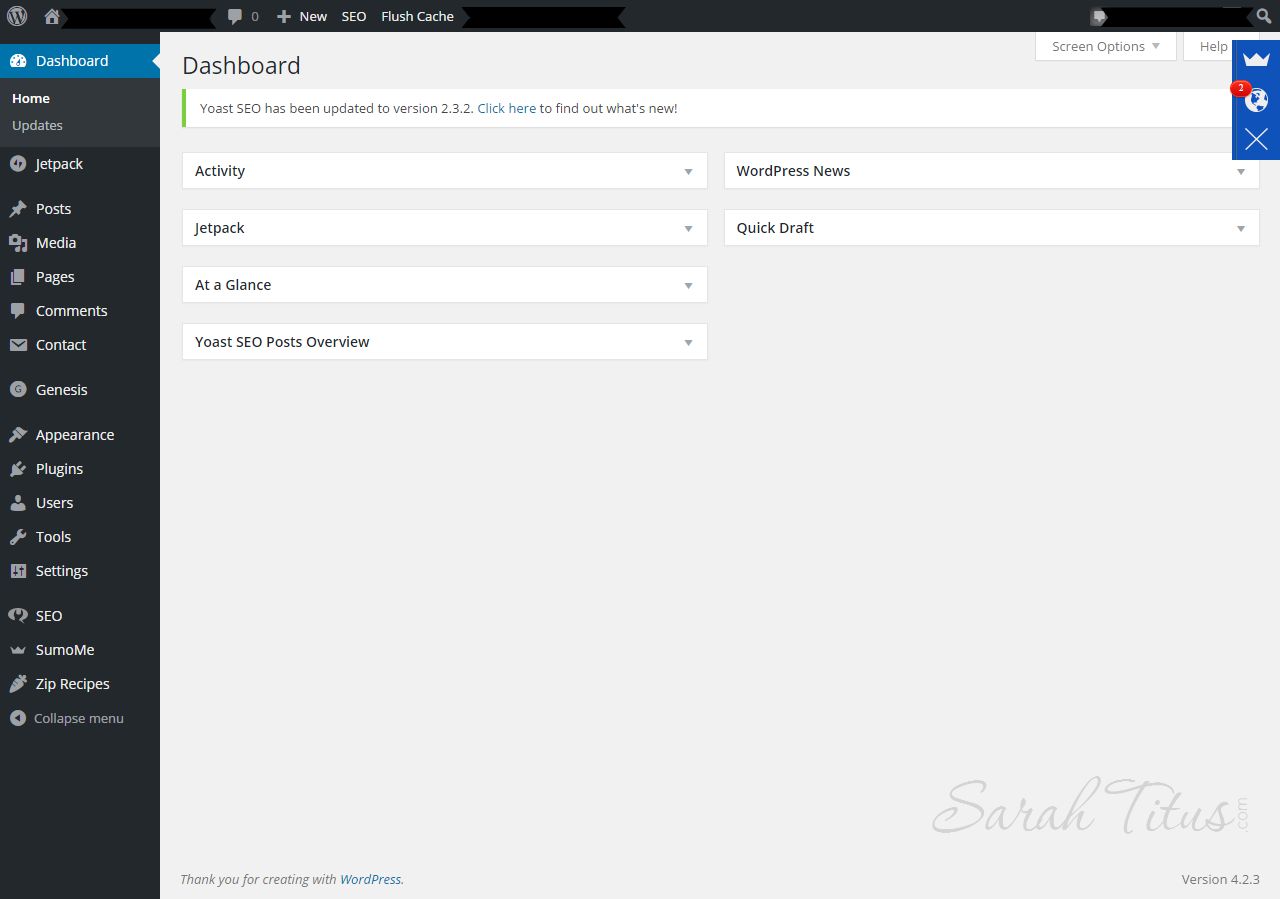Click the Comments speech bubble icon in sidebar

pyautogui.click(x=18, y=311)
